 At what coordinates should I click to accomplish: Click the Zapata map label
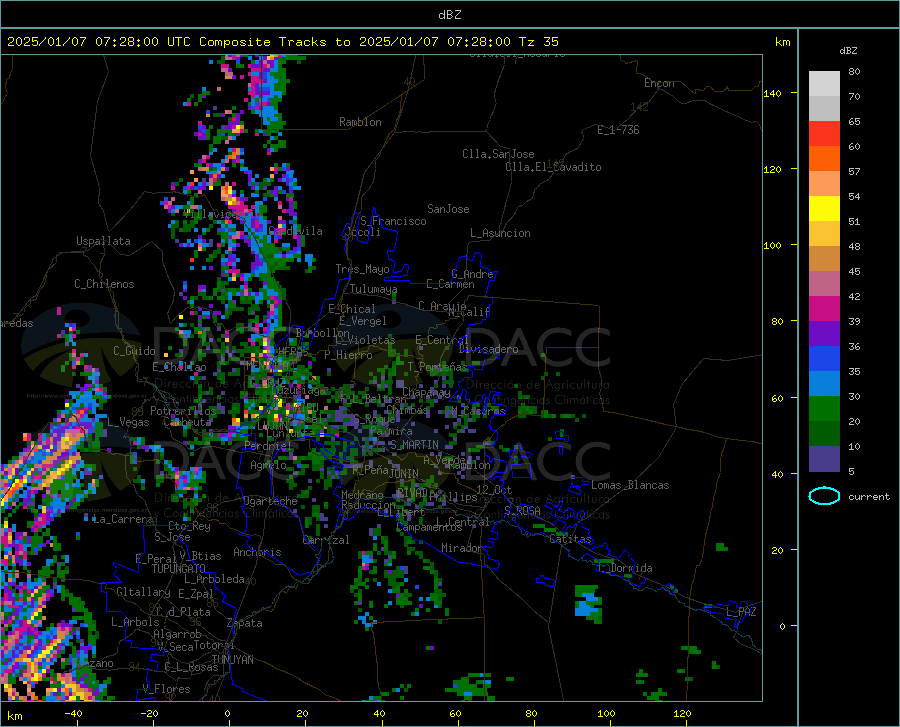coord(245,623)
